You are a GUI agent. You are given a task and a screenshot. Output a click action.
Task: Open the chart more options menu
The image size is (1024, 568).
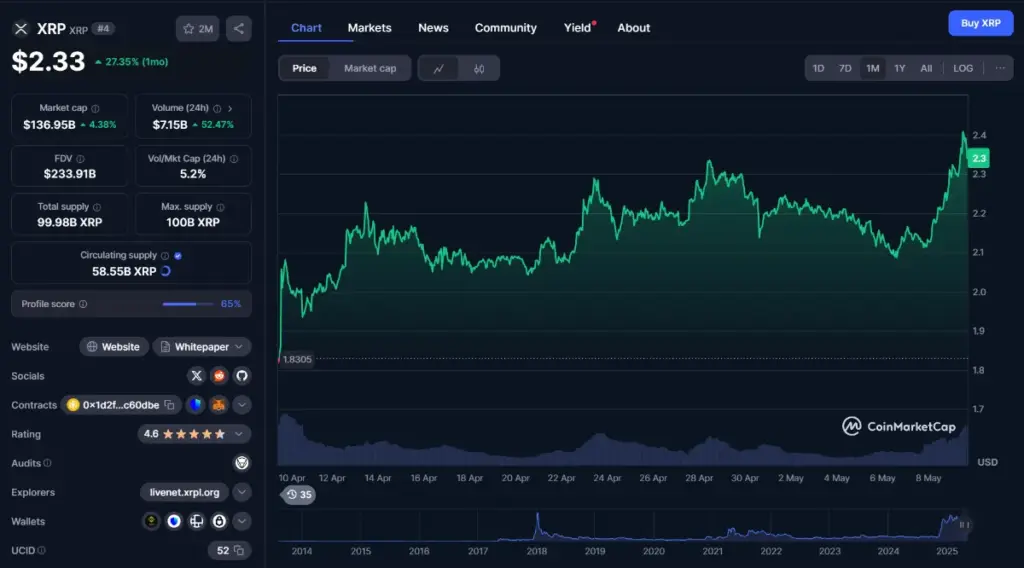[x=1000, y=68]
